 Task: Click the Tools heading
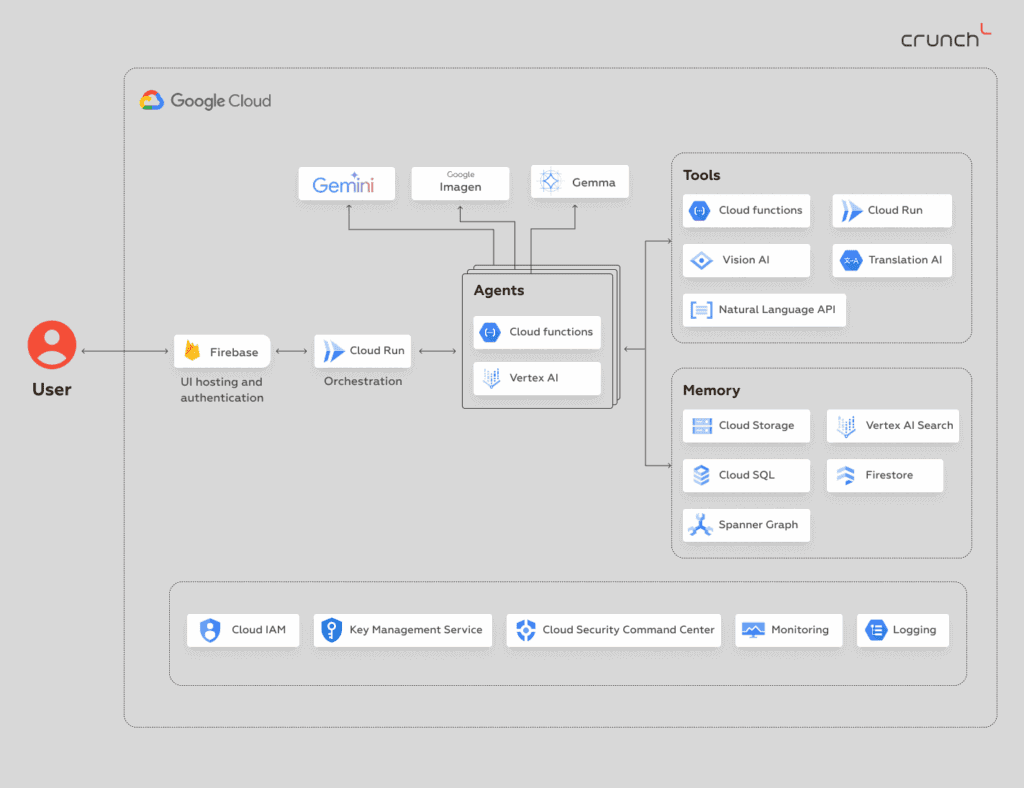coord(701,175)
